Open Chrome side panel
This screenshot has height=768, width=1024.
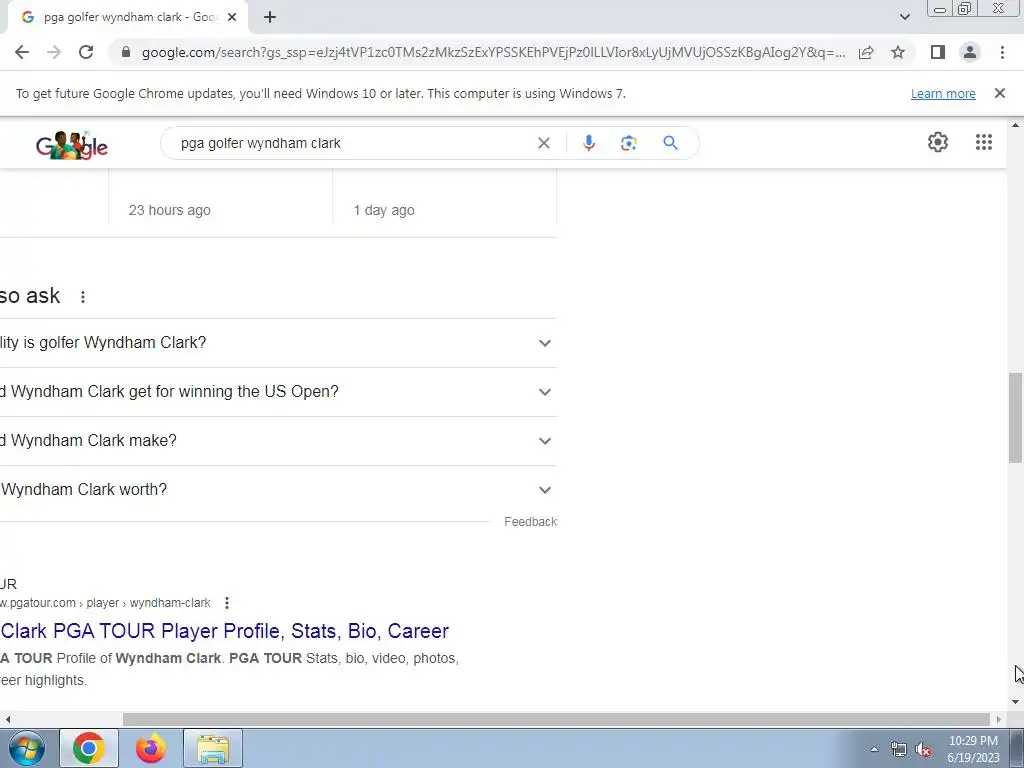(938, 52)
